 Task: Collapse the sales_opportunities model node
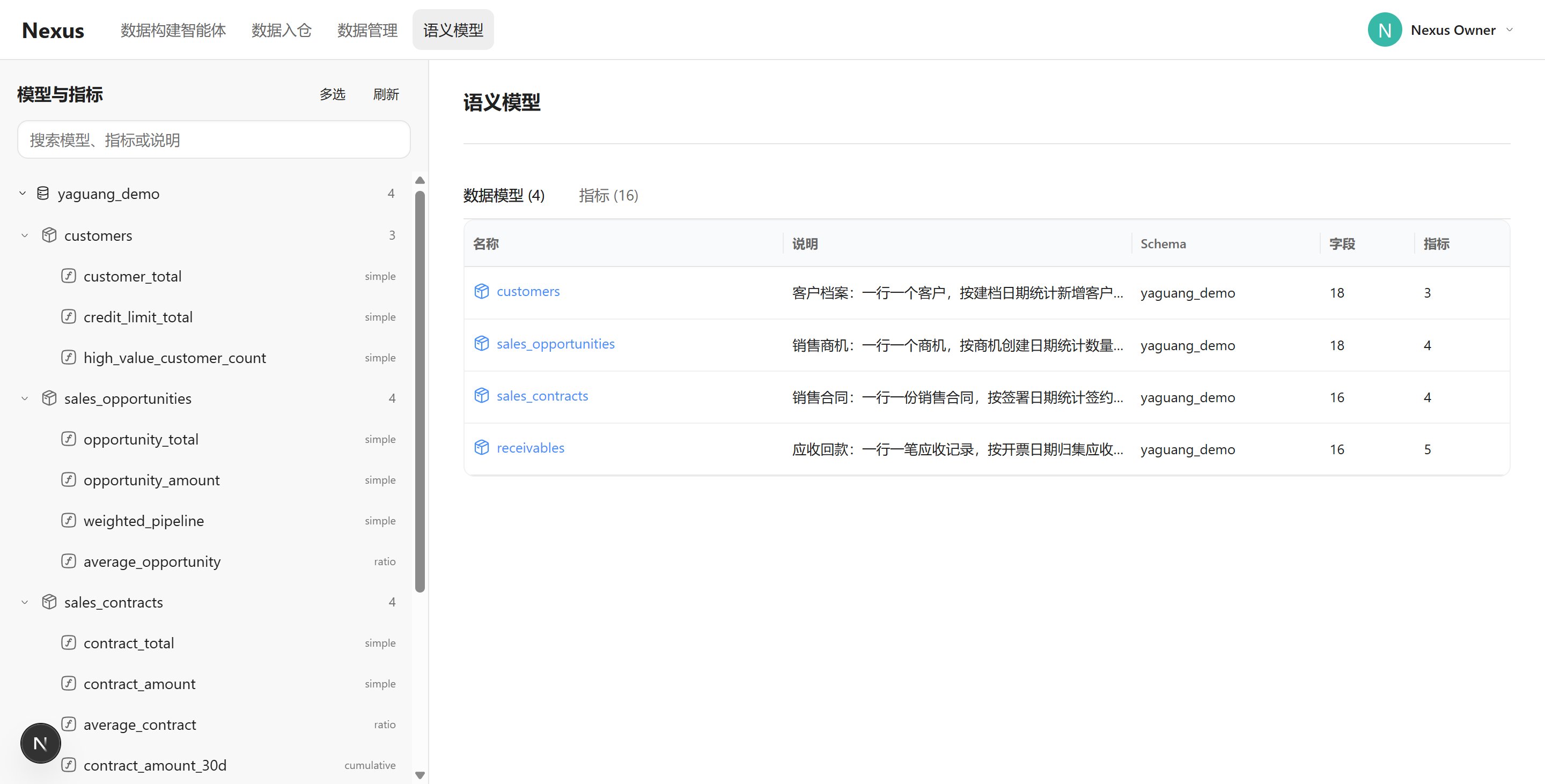25,398
